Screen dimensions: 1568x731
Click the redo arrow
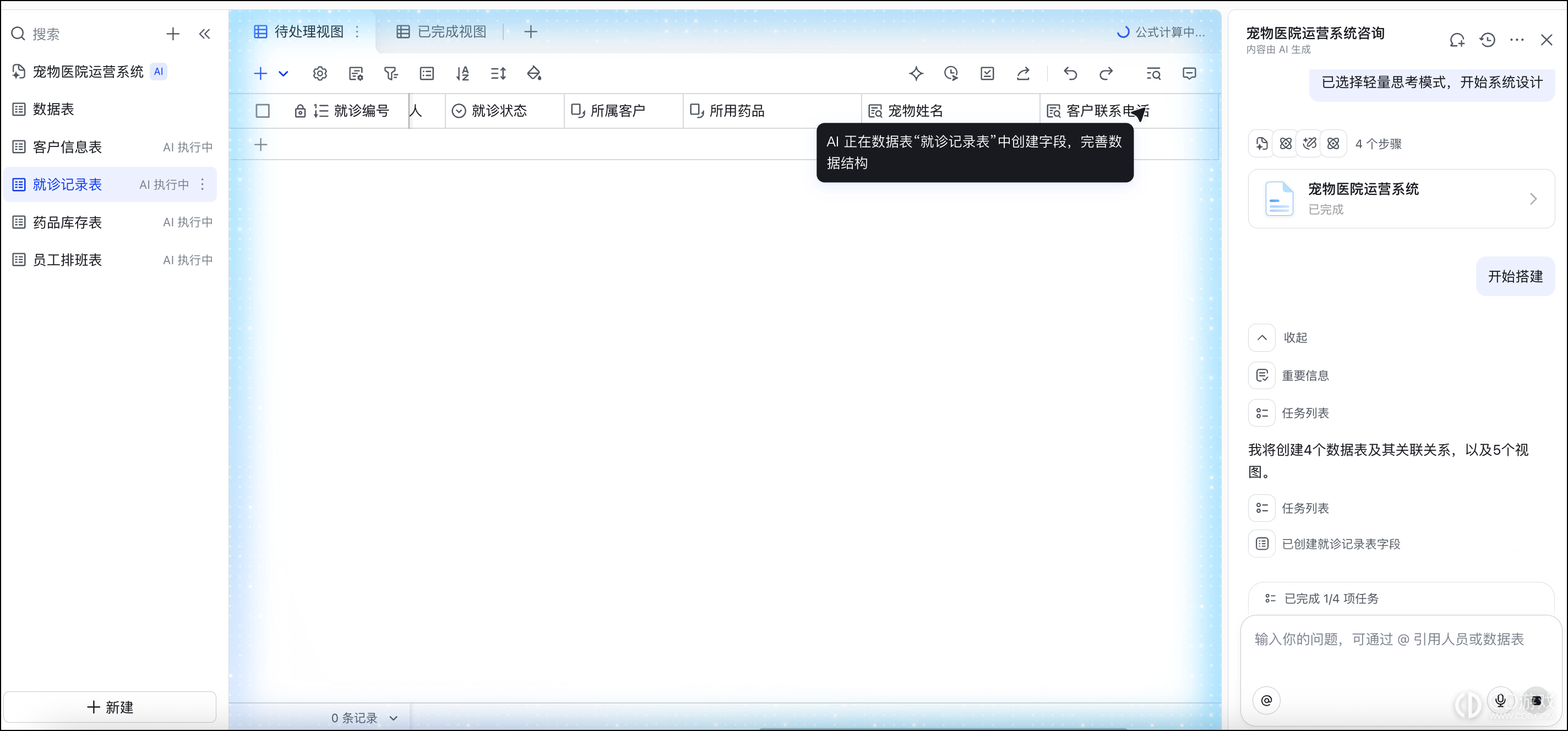[x=1106, y=74]
